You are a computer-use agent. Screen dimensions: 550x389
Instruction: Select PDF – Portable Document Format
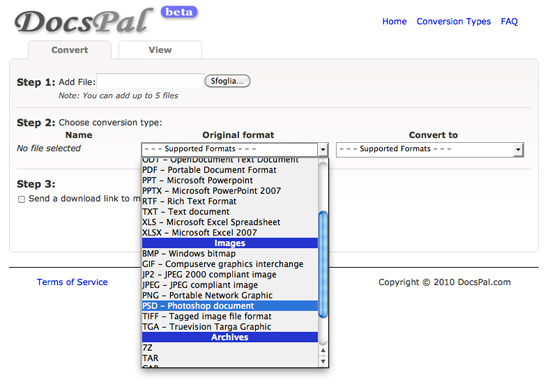point(230,170)
